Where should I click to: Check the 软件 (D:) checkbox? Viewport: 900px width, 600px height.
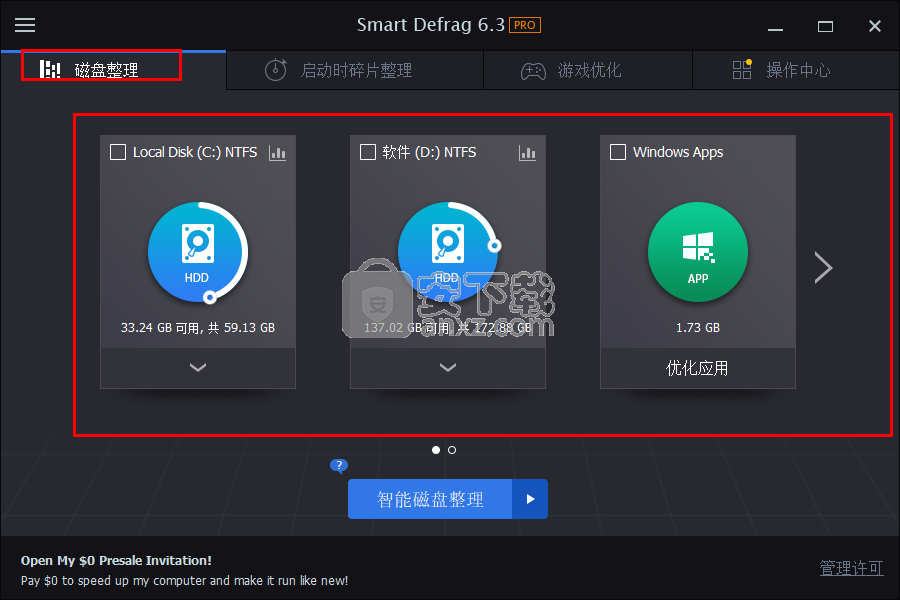tap(367, 152)
